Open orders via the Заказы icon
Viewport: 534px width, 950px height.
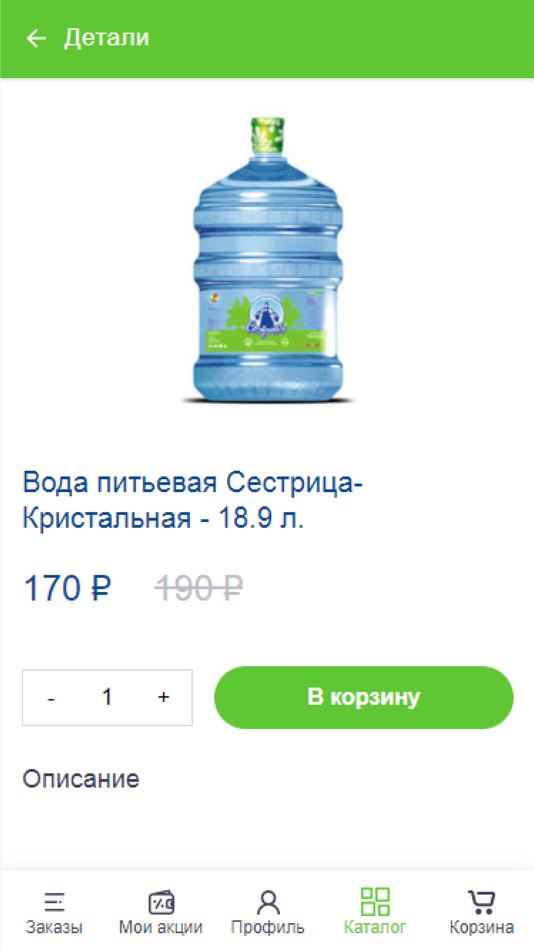pos(54,903)
